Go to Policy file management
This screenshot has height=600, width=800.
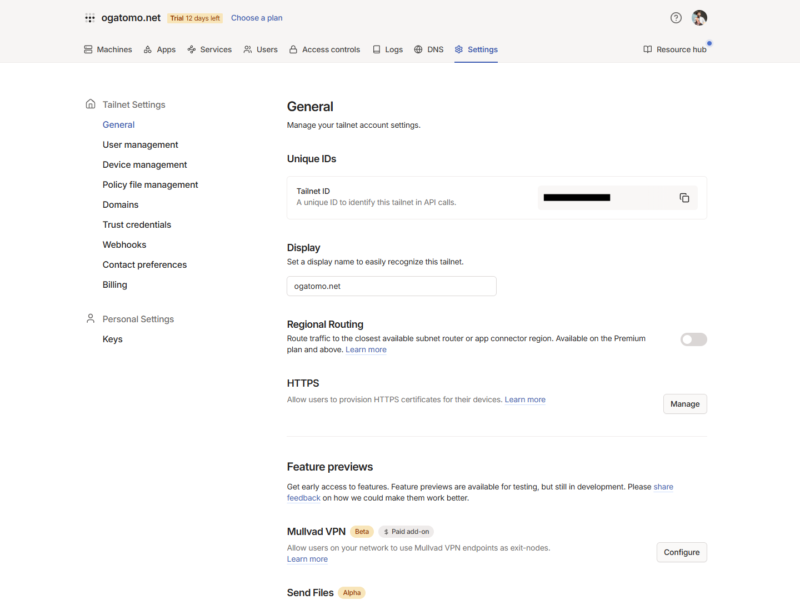point(150,185)
